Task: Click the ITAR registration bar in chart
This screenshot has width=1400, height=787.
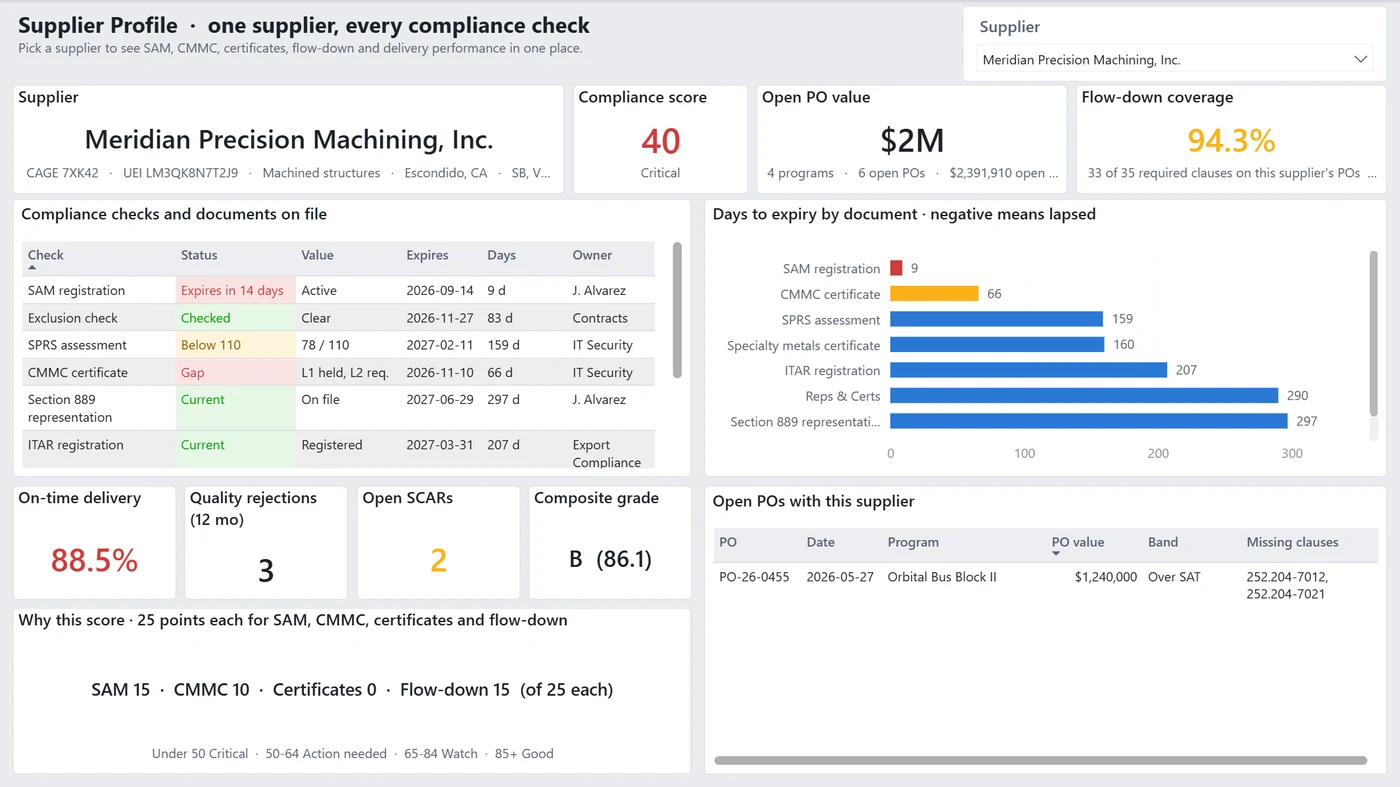Action: (x=1029, y=370)
